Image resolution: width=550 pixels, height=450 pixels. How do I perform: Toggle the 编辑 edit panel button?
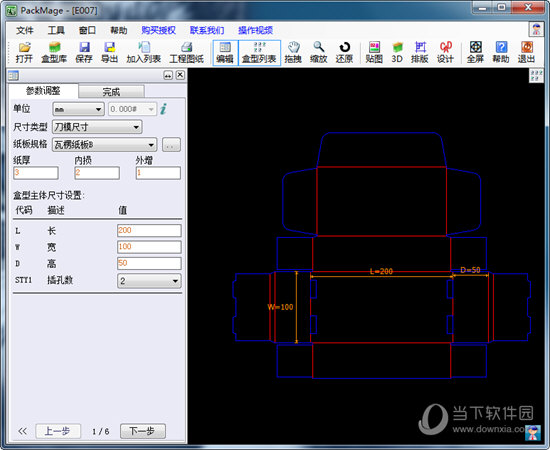(225, 53)
